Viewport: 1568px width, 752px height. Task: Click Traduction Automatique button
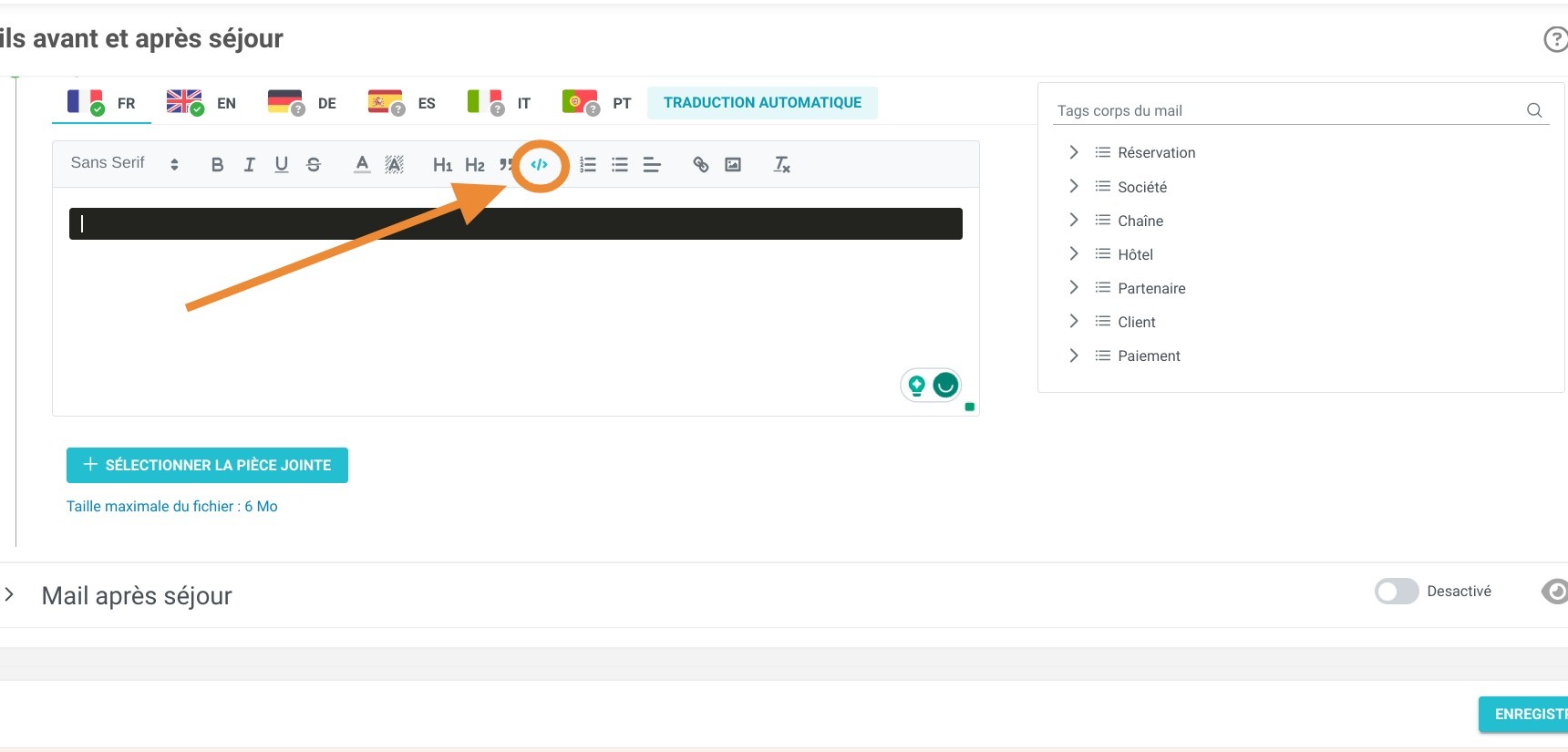coord(762,103)
